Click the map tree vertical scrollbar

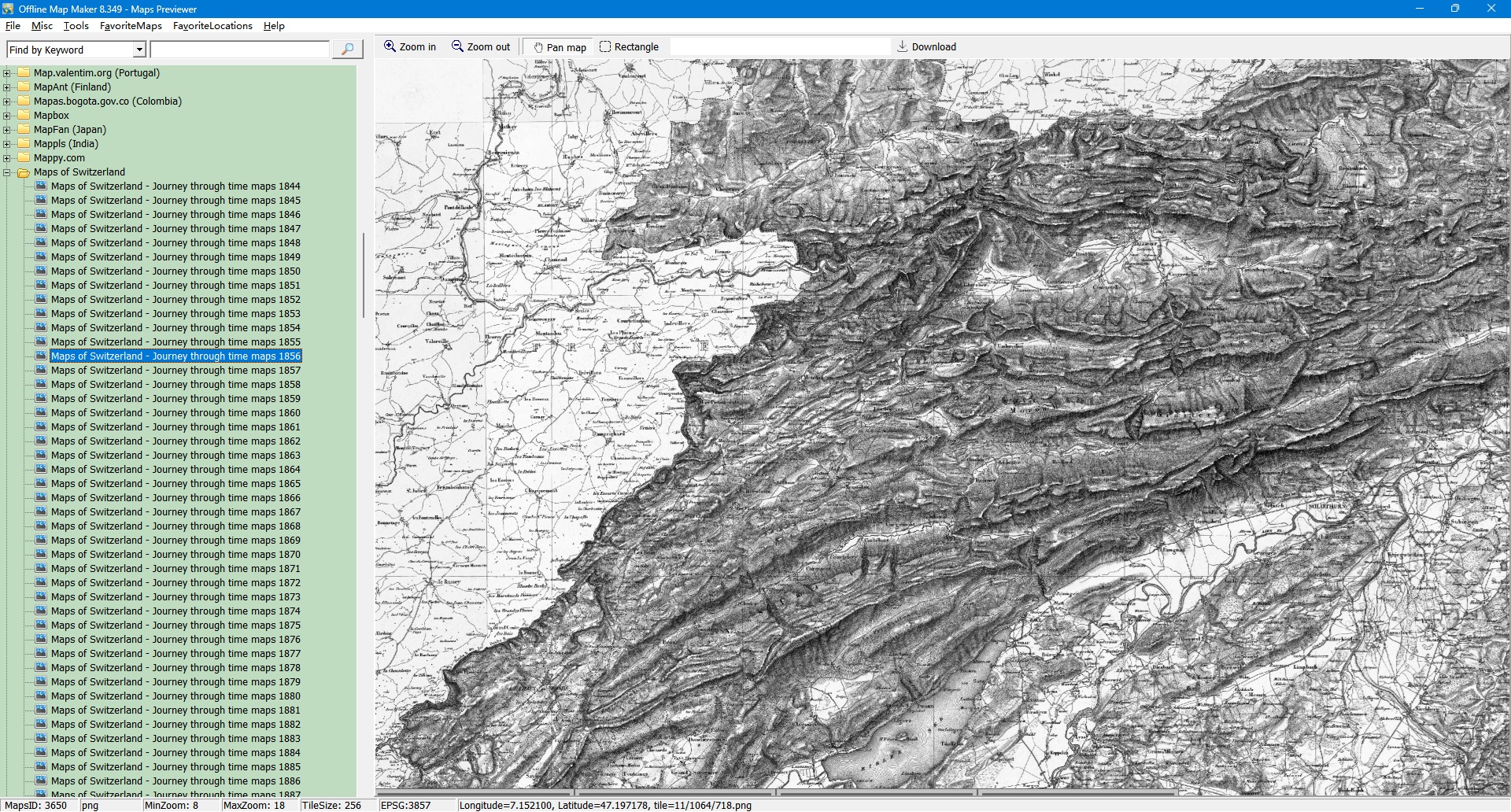pos(363,275)
